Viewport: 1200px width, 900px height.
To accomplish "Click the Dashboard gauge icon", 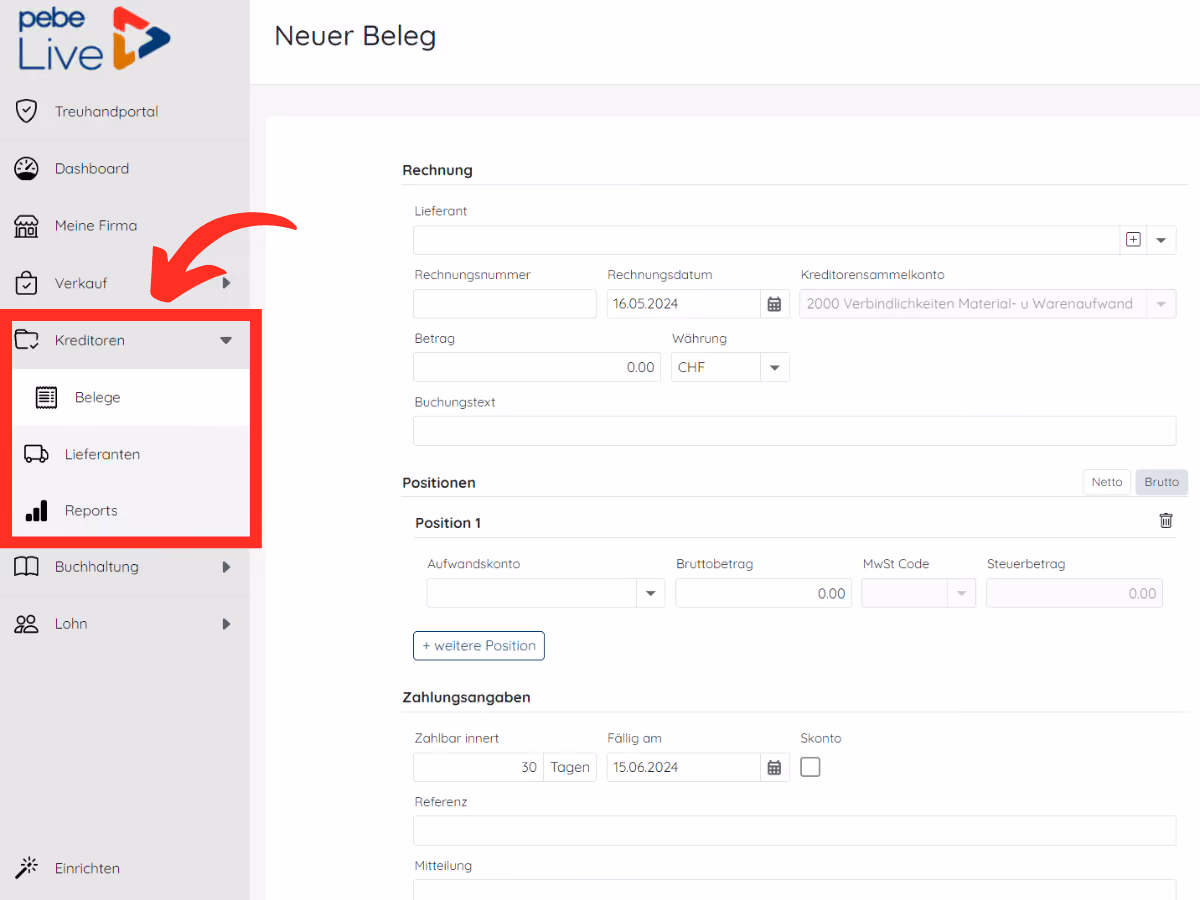I will coord(26,168).
